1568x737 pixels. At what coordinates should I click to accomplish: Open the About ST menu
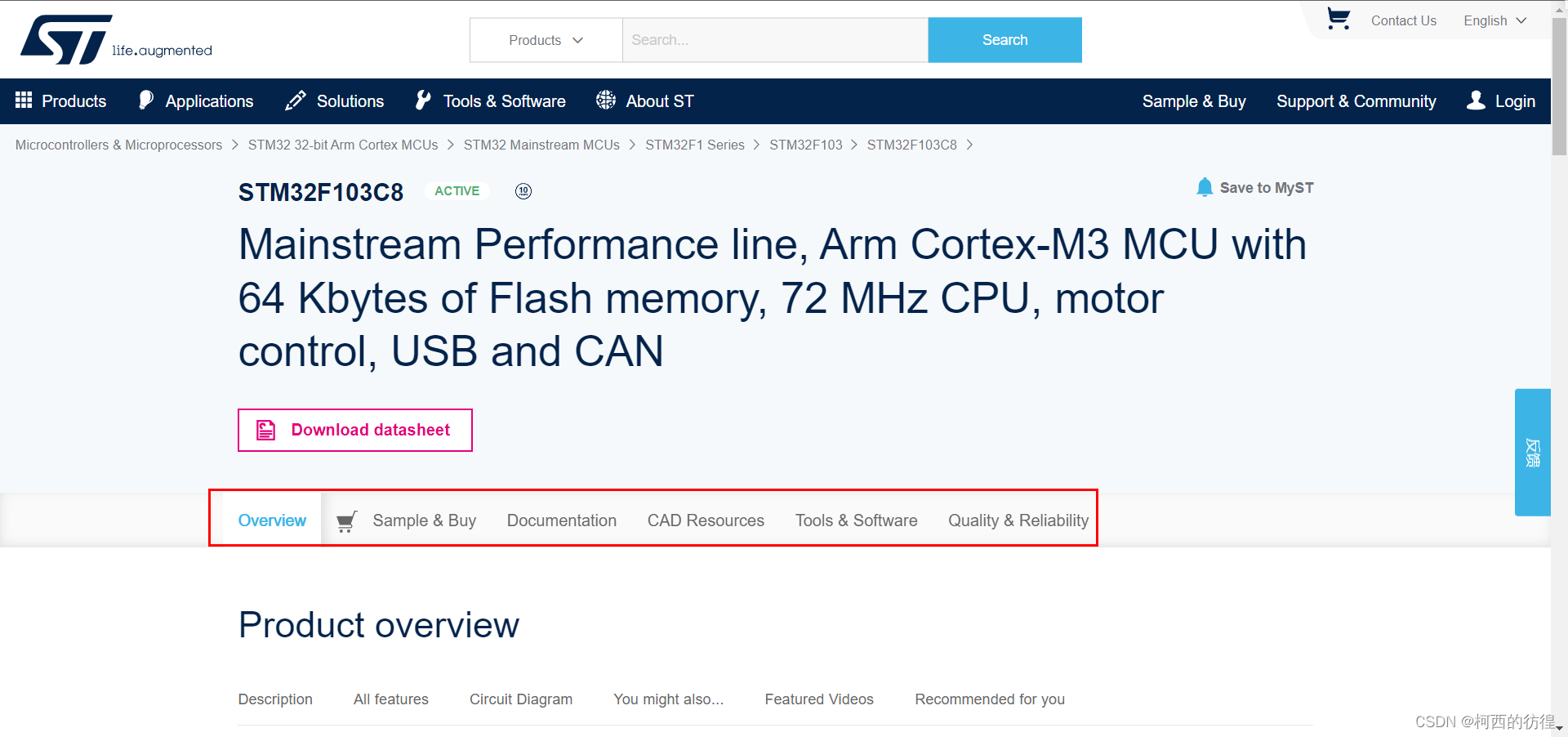click(x=645, y=101)
